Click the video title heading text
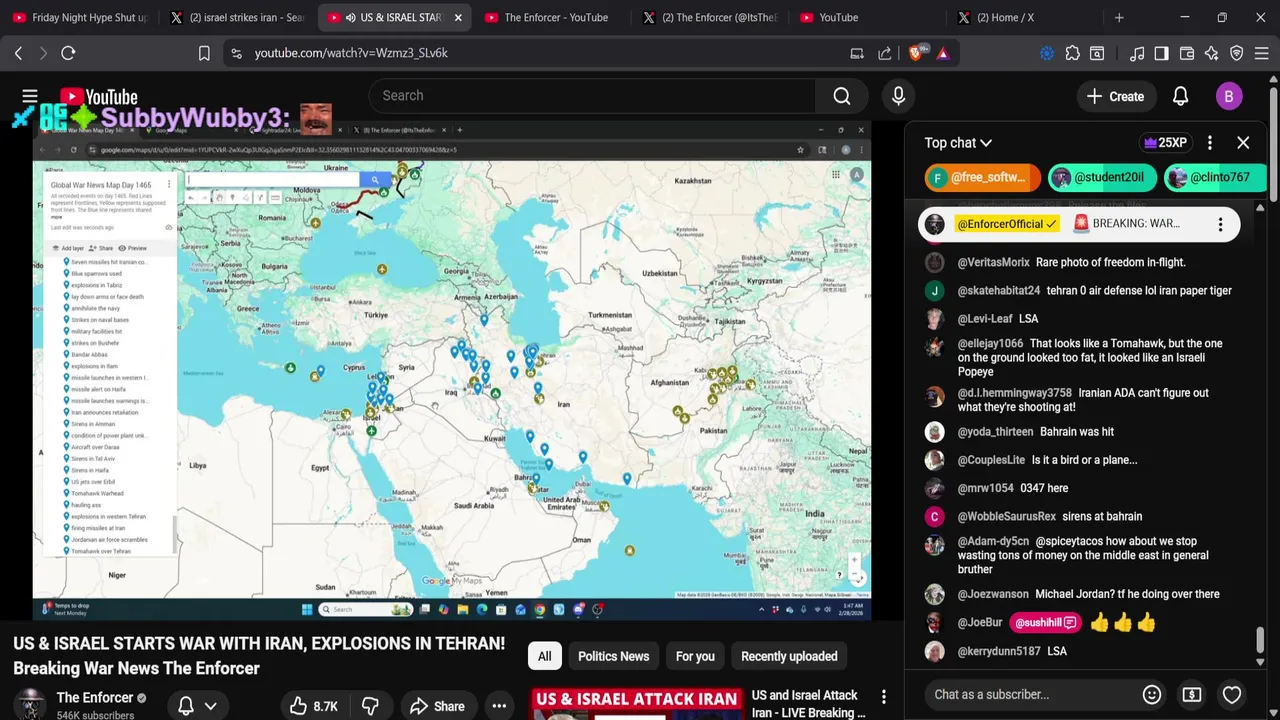This screenshot has width=1280, height=720. pyautogui.click(x=259, y=656)
